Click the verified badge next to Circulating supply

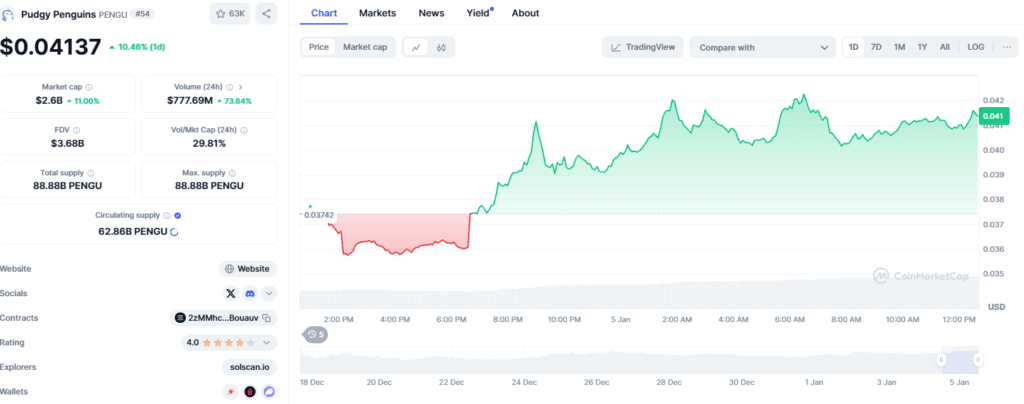[x=178, y=215]
